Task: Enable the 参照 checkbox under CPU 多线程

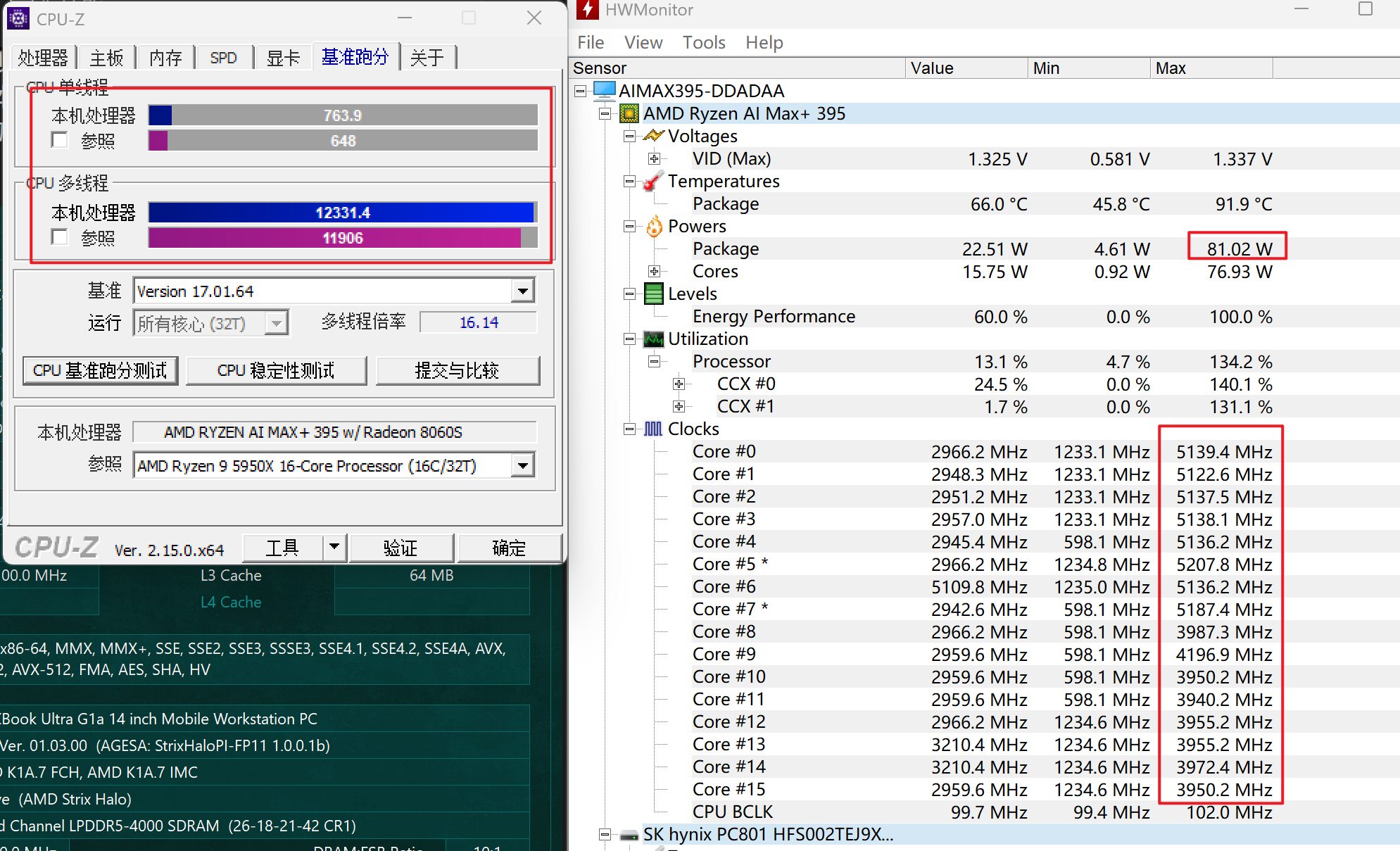Action: point(59,237)
